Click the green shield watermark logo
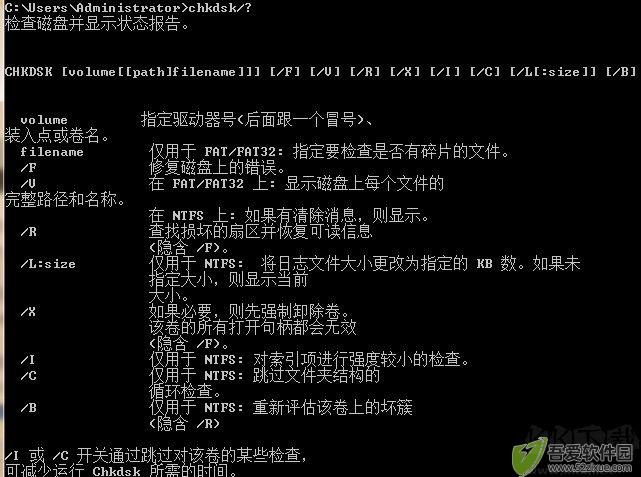Image resolution: width=641 pixels, height=477 pixels. point(529,457)
